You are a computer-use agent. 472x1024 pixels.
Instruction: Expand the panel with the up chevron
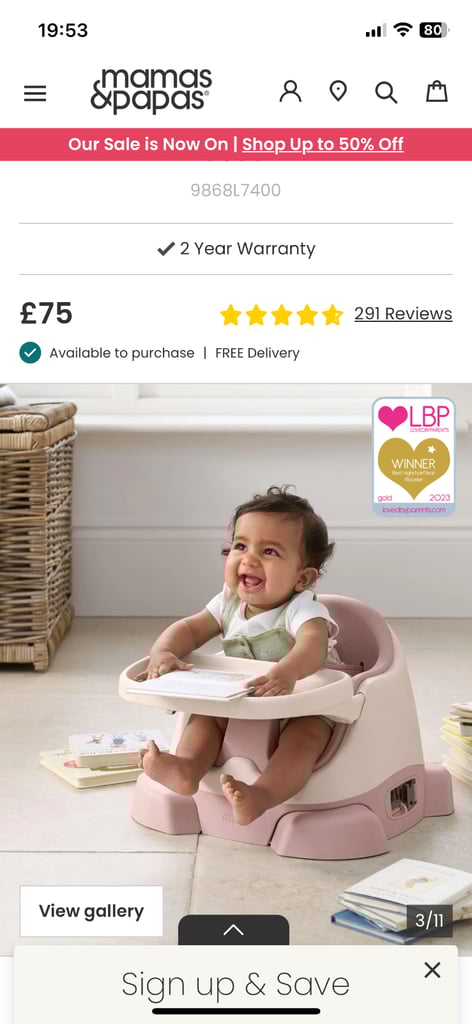point(234,930)
